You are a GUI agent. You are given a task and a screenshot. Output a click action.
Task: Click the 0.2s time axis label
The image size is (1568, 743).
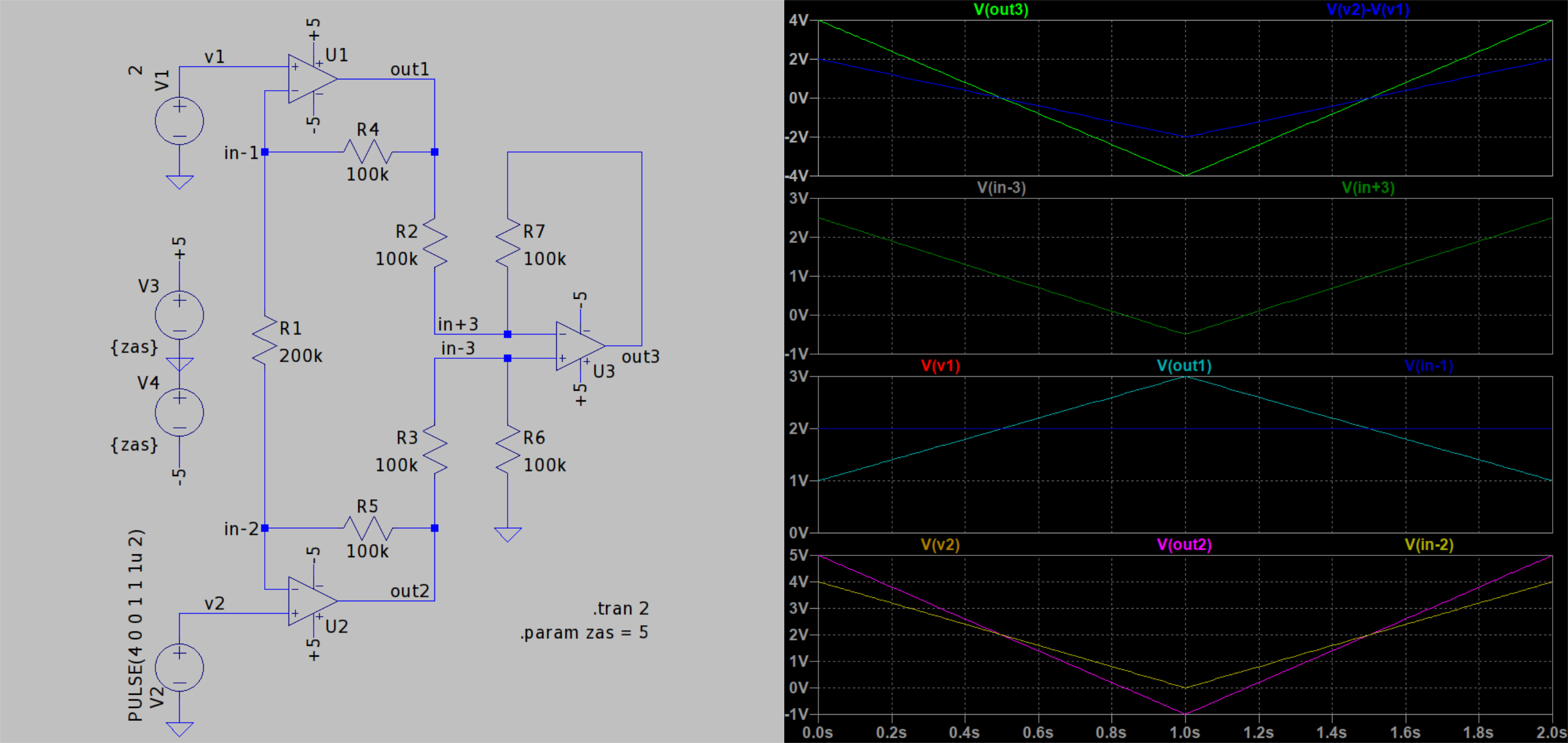tap(891, 733)
